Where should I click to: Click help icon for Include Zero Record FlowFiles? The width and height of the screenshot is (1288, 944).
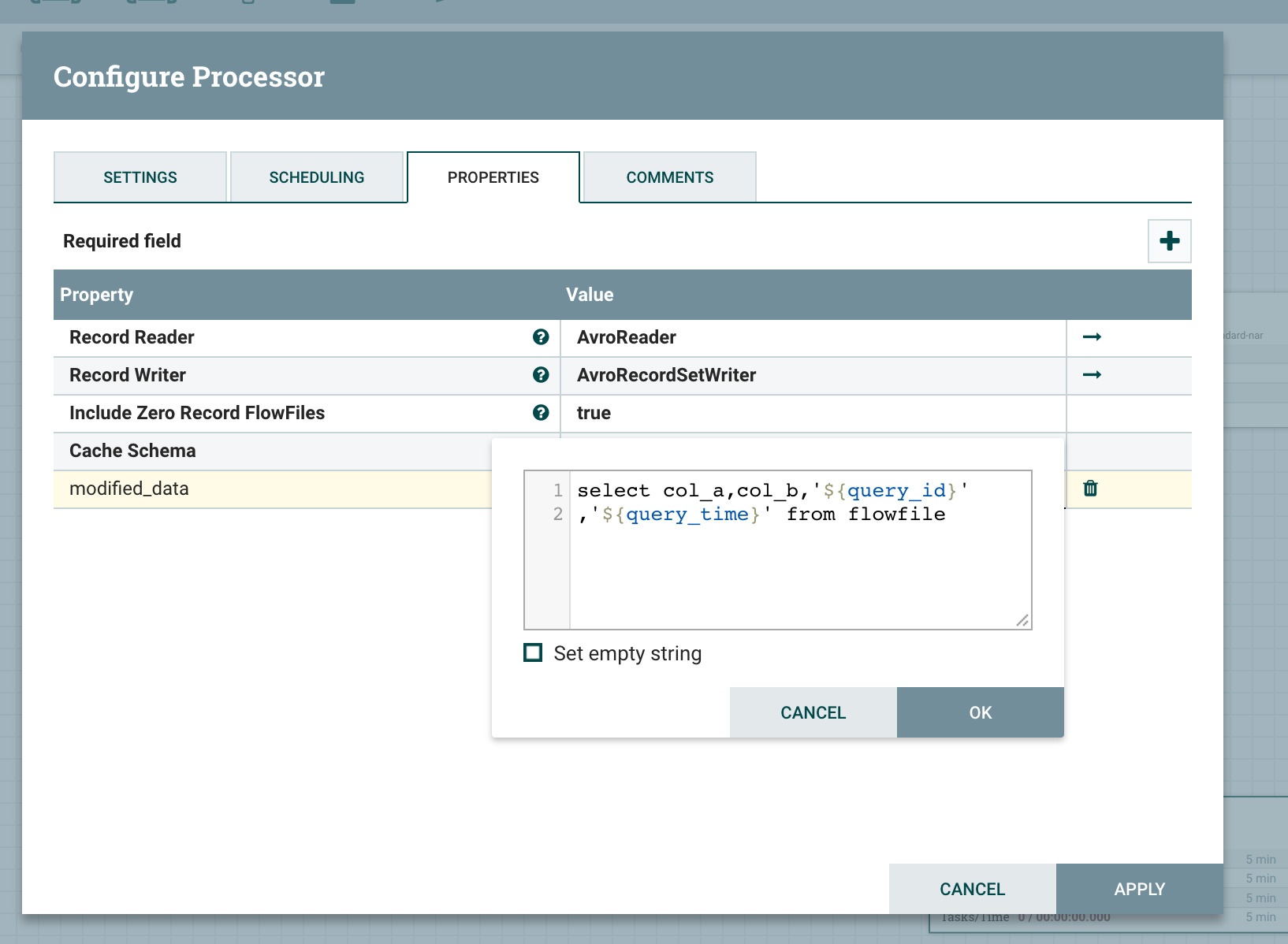coord(541,413)
